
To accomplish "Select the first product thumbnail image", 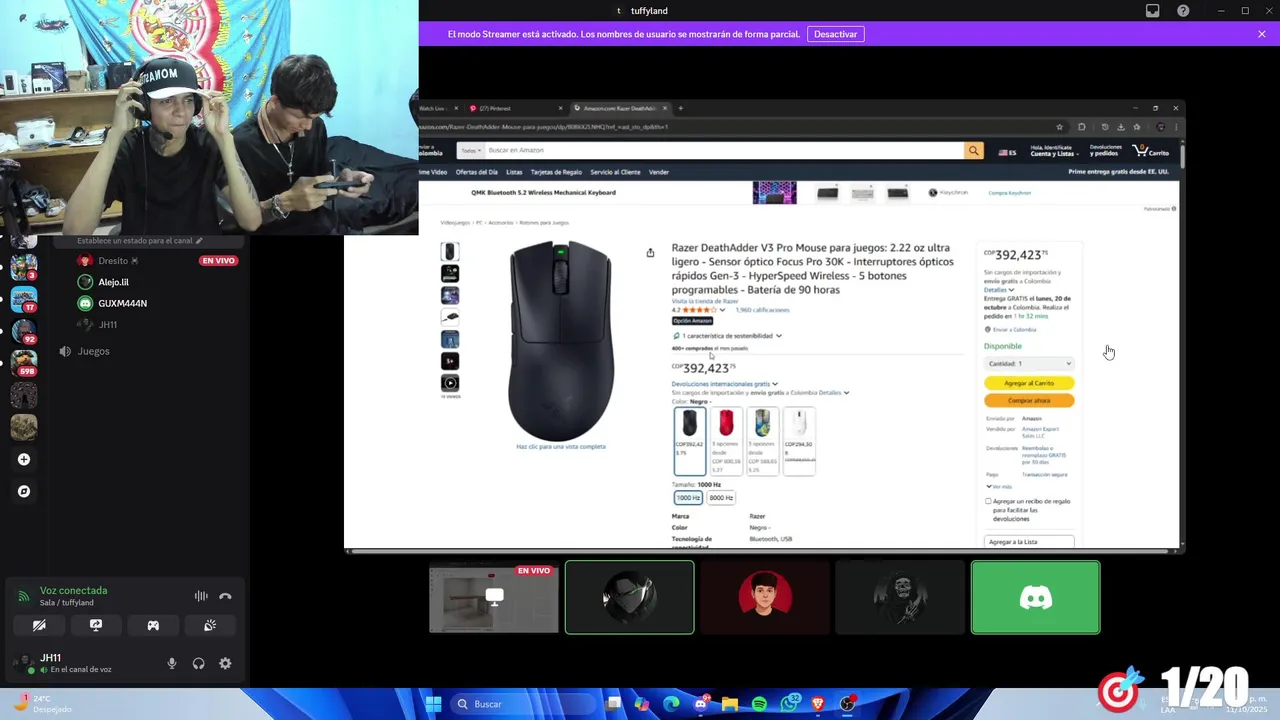I will point(450,252).
